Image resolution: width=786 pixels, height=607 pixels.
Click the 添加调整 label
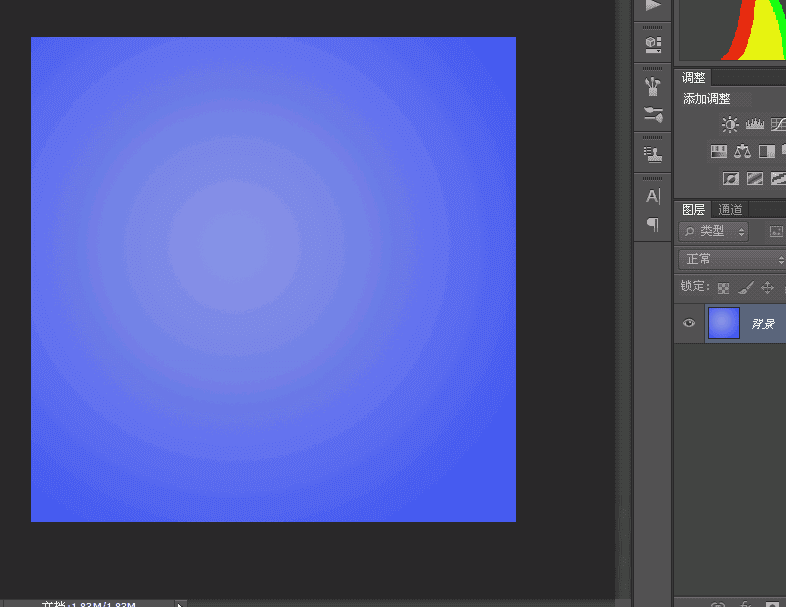pyautogui.click(x=707, y=99)
